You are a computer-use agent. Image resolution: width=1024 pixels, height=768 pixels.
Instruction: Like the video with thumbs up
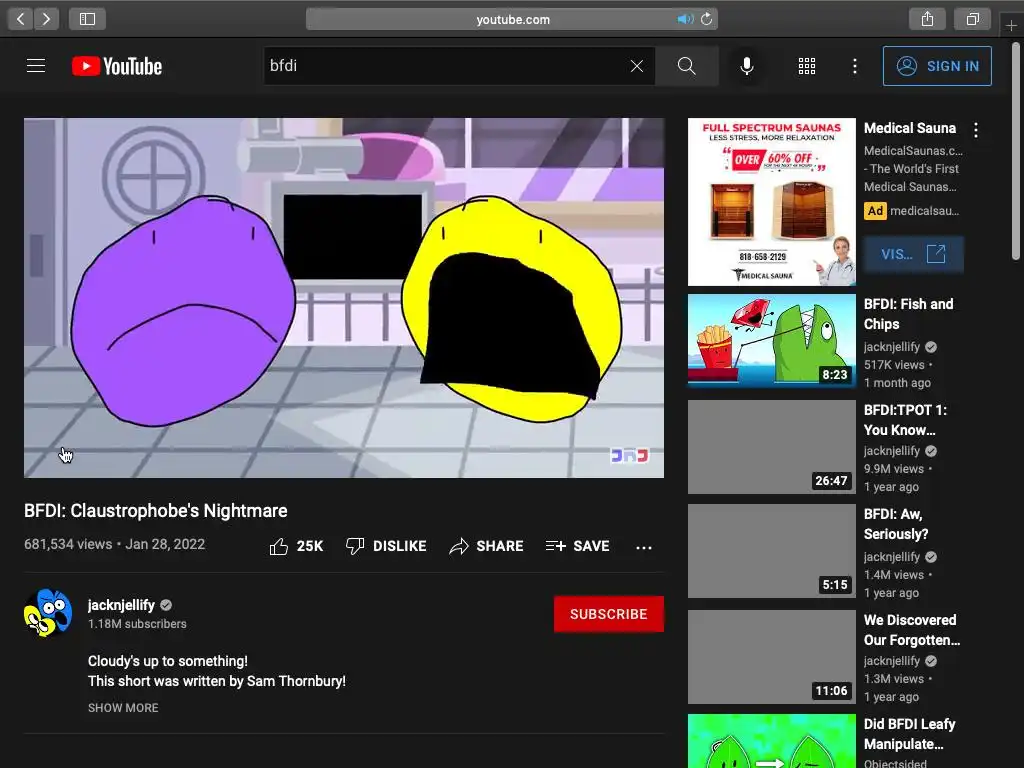296,546
